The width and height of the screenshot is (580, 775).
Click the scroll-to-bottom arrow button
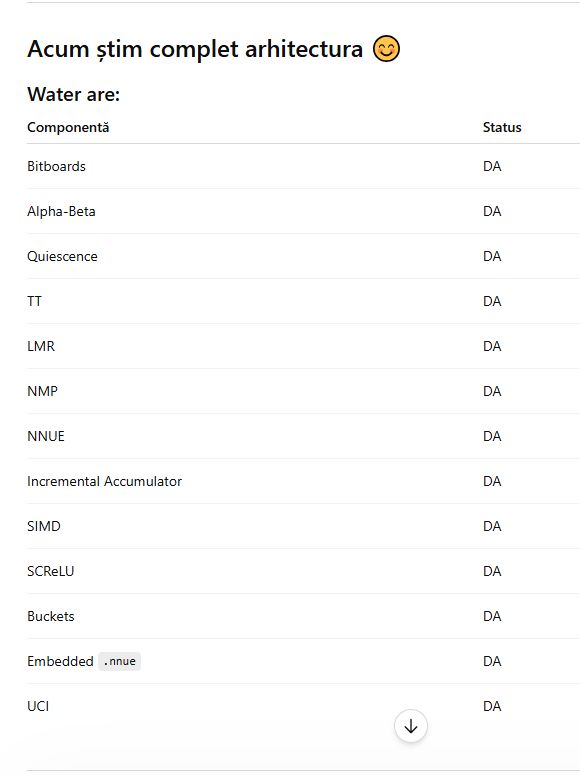pyautogui.click(x=410, y=726)
